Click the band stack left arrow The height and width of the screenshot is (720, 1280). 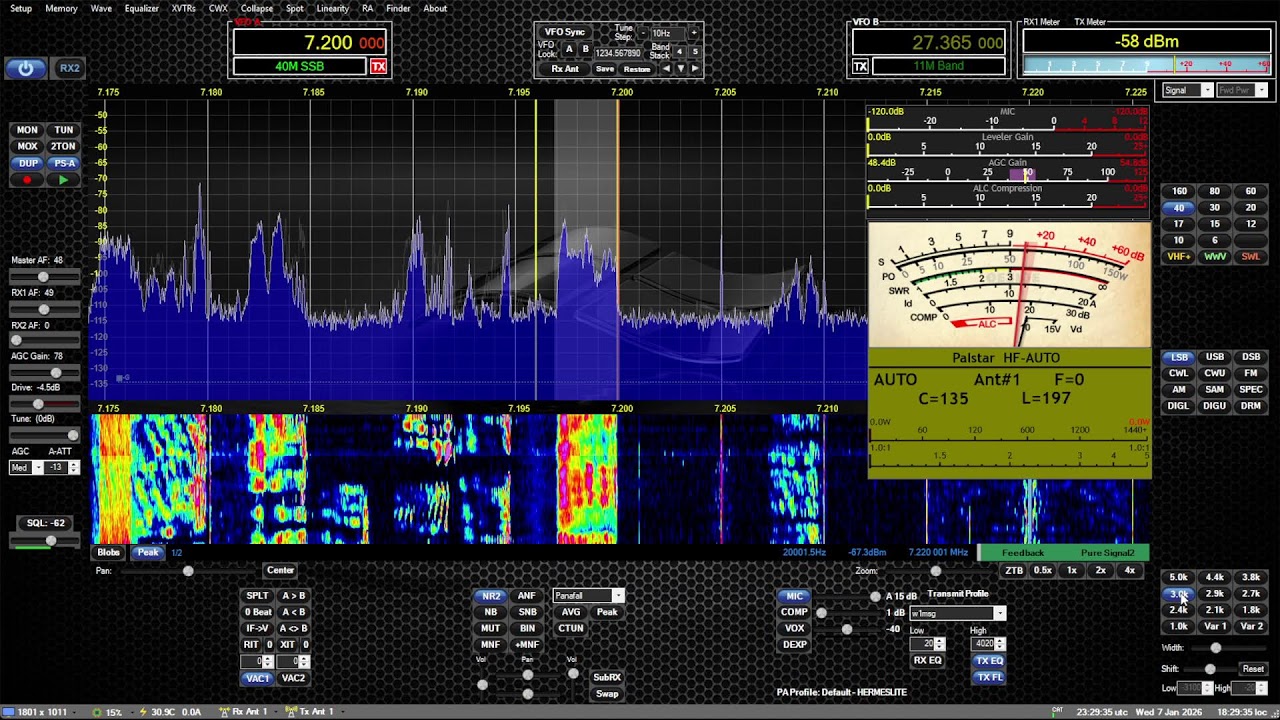[x=667, y=69]
